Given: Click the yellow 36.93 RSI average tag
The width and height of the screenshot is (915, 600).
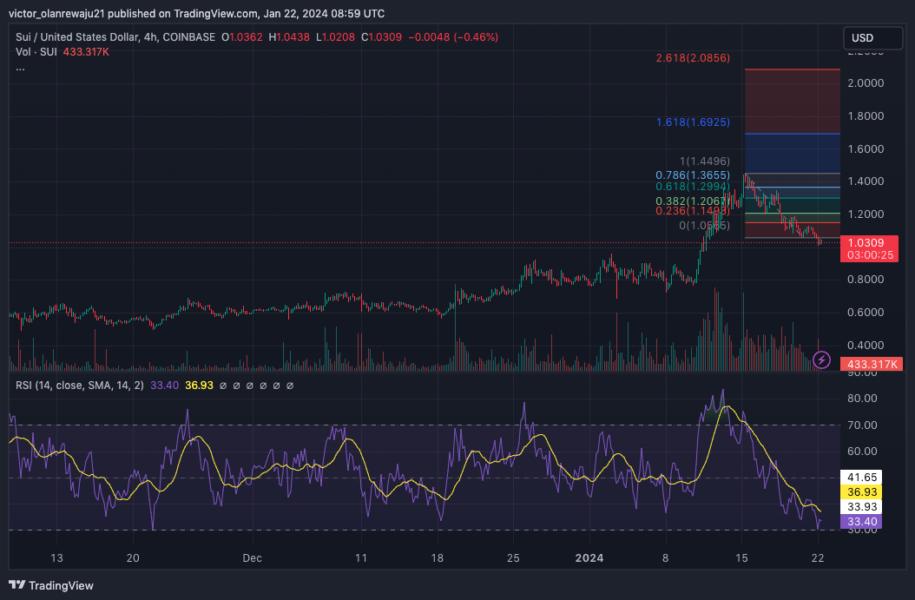Looking at the screenshot, I should (861, 492).
